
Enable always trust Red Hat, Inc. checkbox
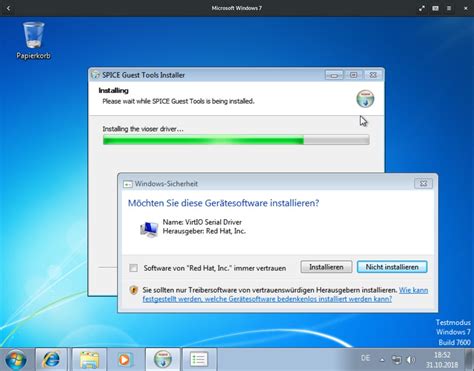click(x=133, y=268)
